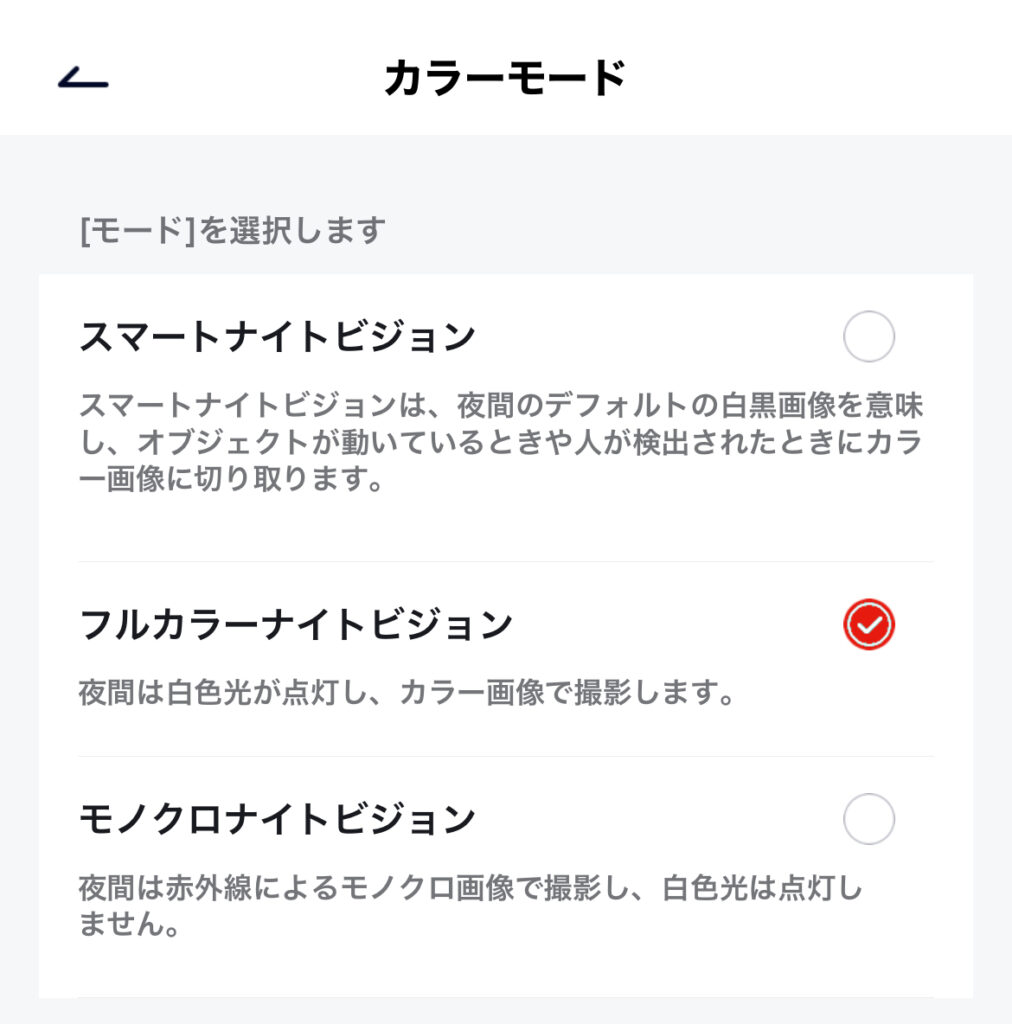
Task: Select the スマートナイトビジョン radio button
Action: coord(868,336)
